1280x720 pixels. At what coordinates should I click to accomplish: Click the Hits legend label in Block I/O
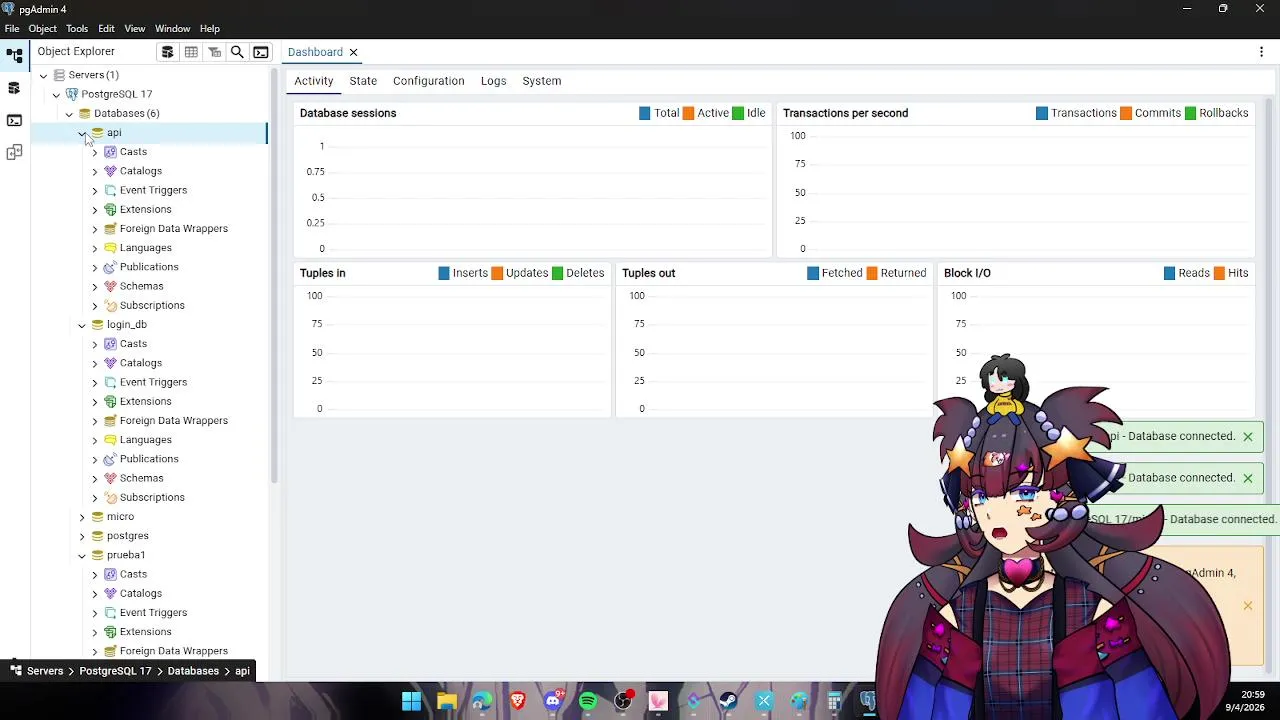click(1238, 273)
